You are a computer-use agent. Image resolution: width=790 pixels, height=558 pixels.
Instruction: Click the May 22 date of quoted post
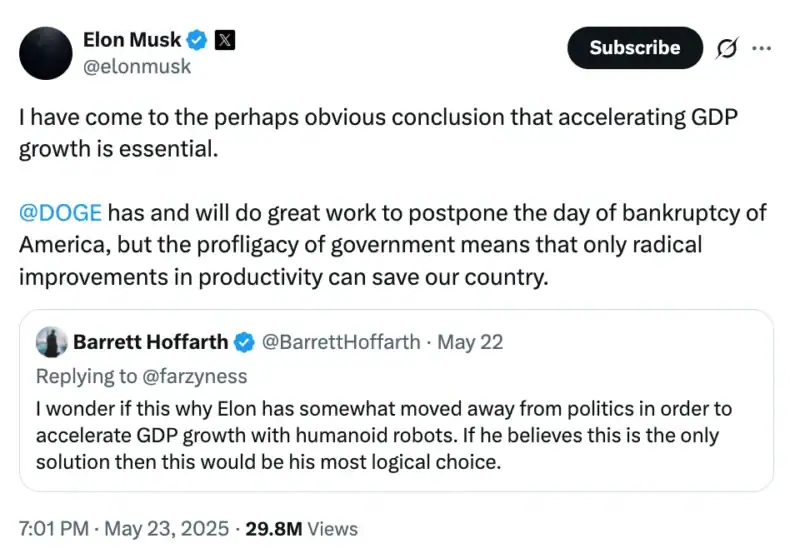470,342
